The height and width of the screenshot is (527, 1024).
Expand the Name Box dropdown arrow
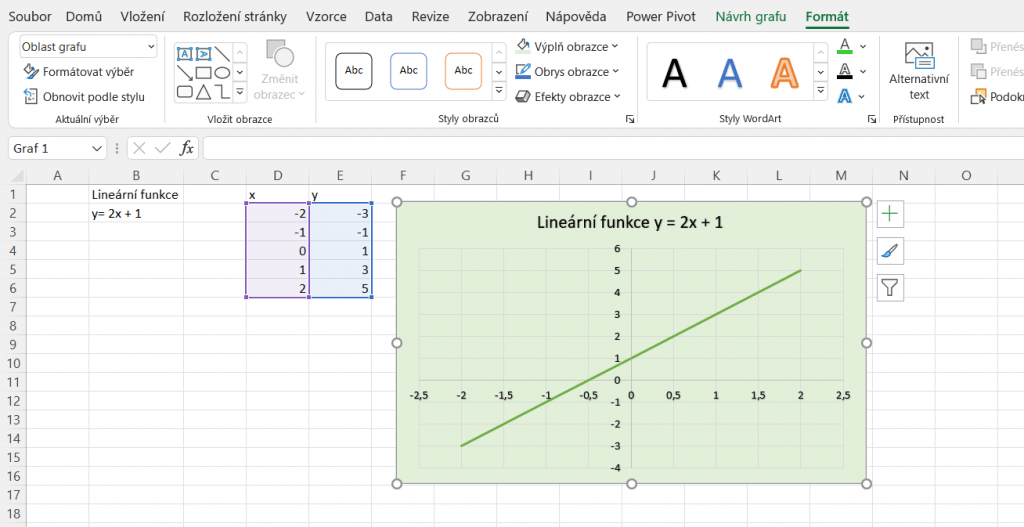(x=97, y=148)
